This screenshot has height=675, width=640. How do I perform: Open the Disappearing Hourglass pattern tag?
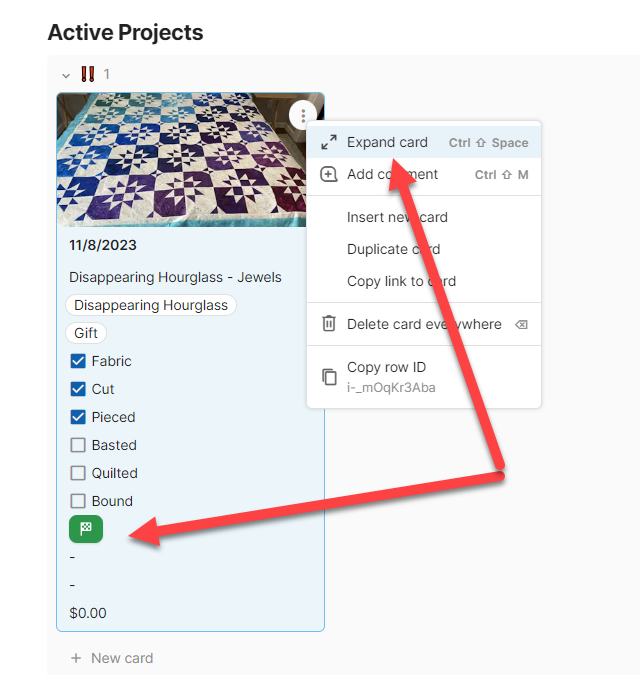pos(151,305)
